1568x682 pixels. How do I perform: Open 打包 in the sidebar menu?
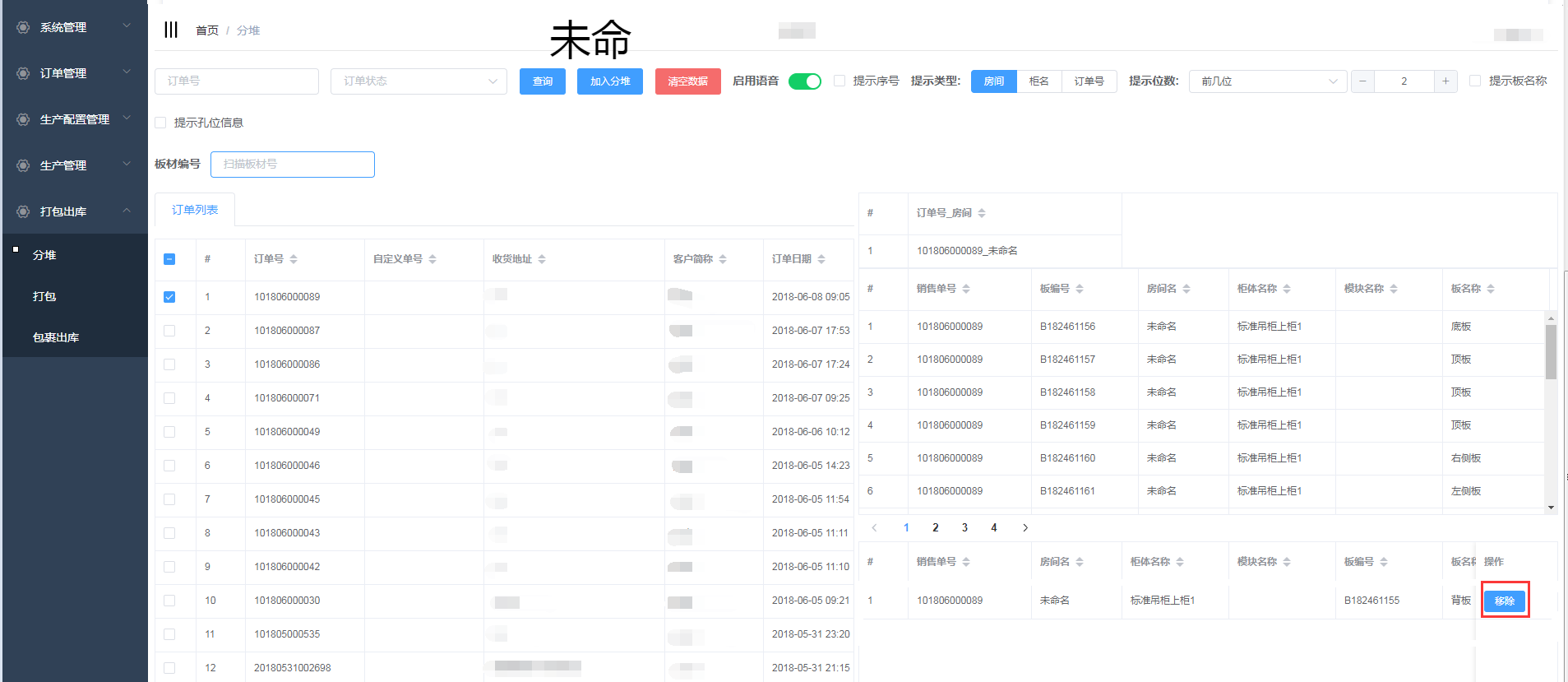44,296
